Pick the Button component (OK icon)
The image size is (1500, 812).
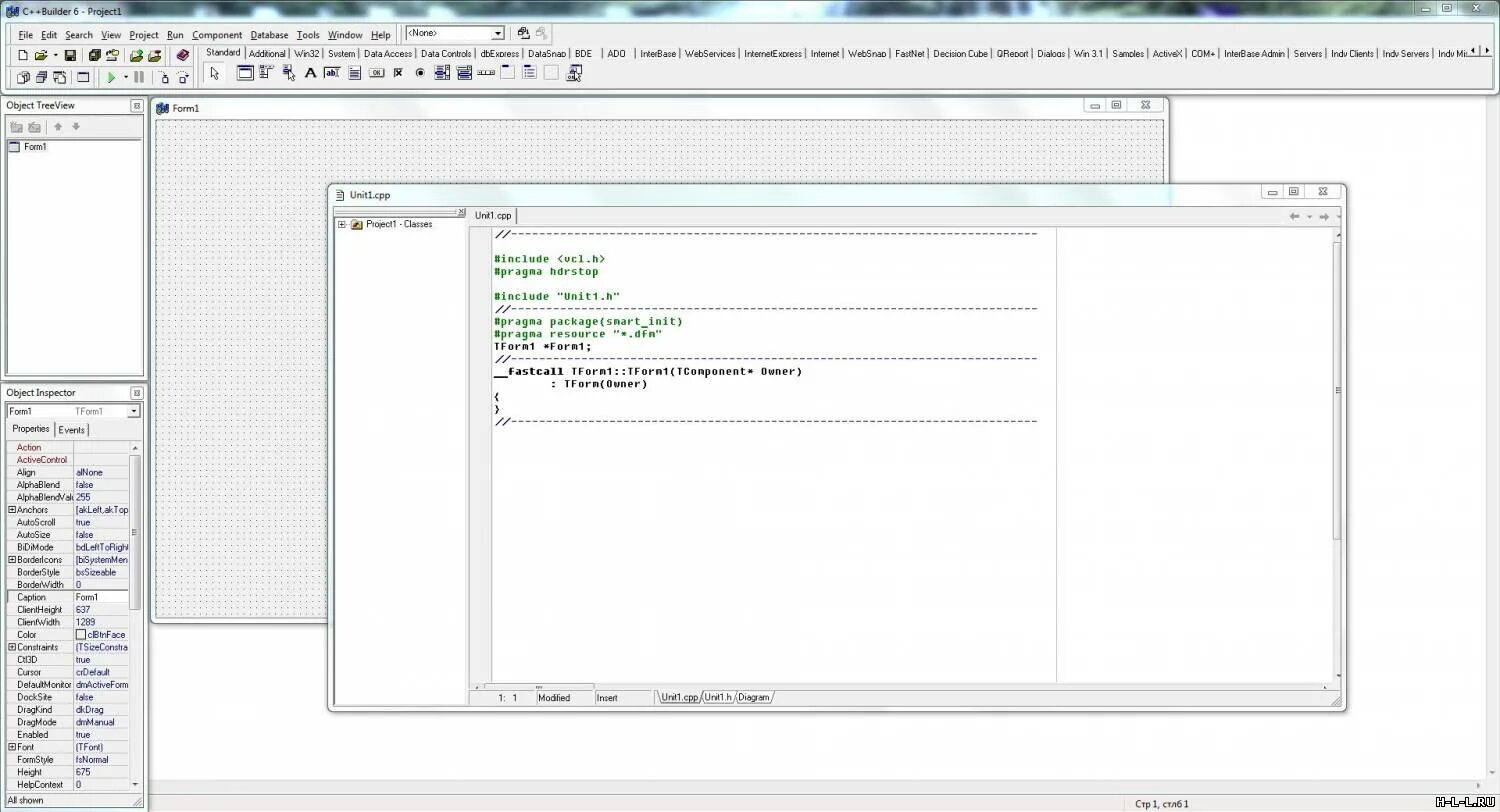[376, 73]
